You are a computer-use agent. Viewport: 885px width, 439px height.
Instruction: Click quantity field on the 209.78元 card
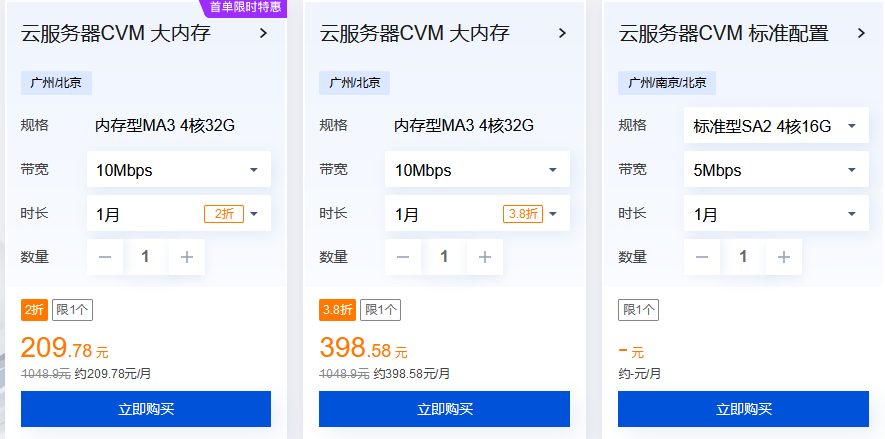146,257
